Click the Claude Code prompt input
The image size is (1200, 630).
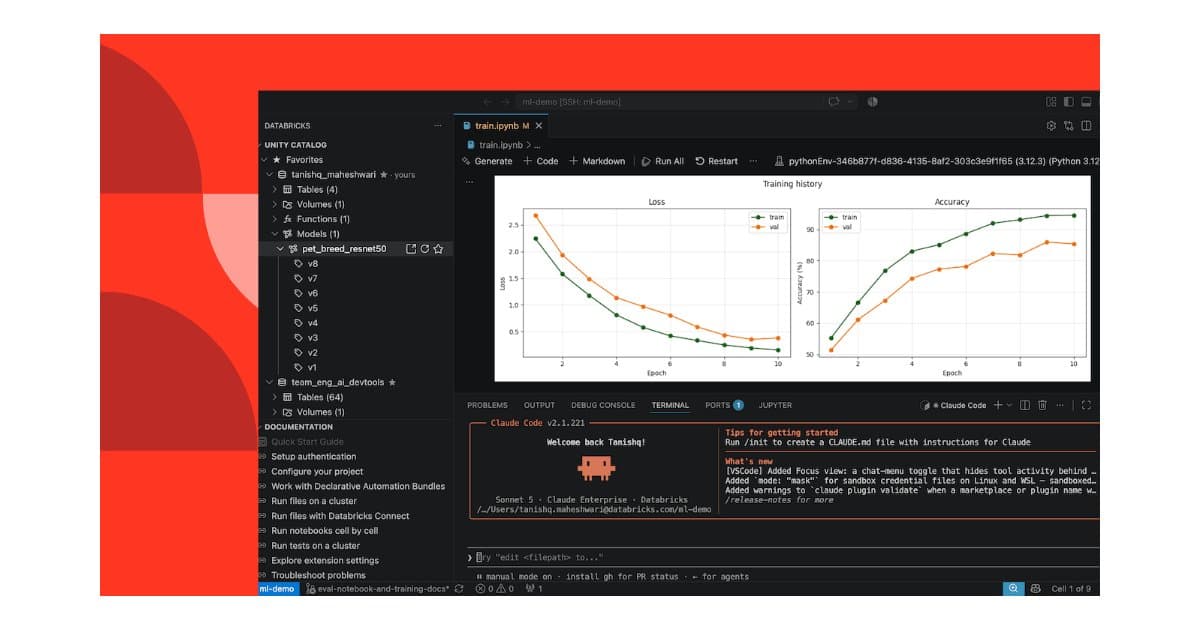coord(782,557)
